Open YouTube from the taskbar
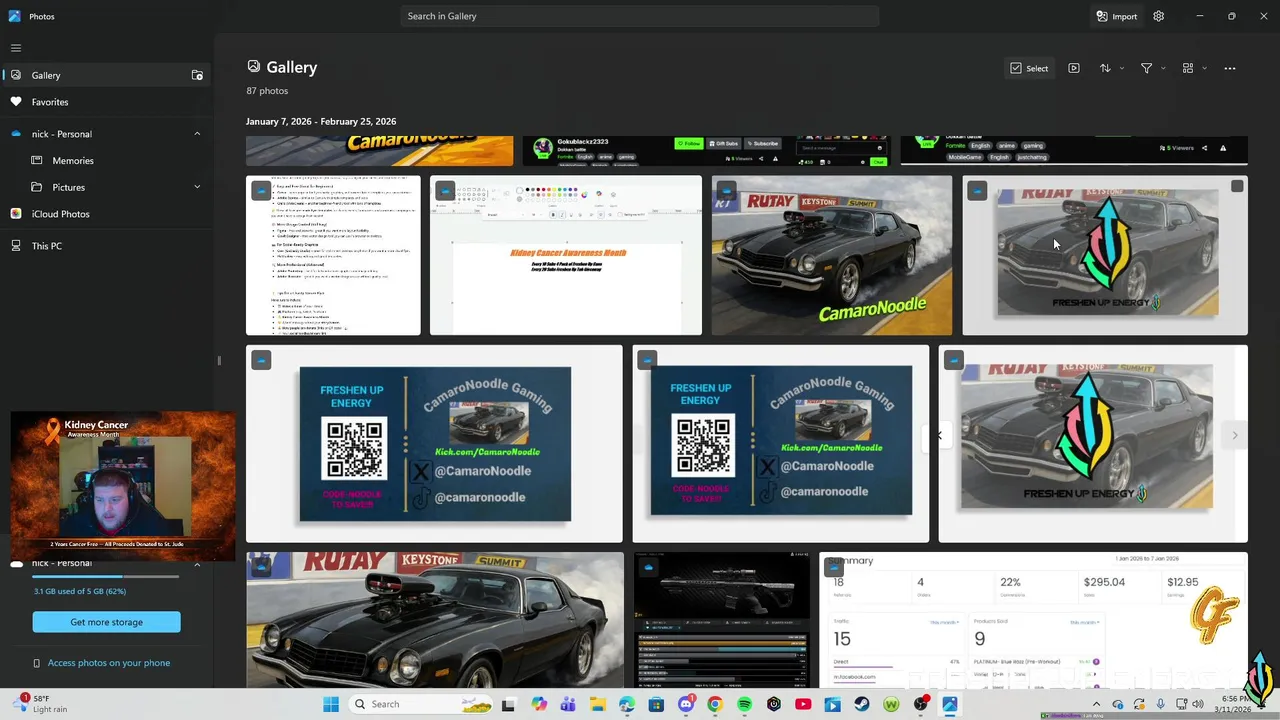 pos(803,704)
